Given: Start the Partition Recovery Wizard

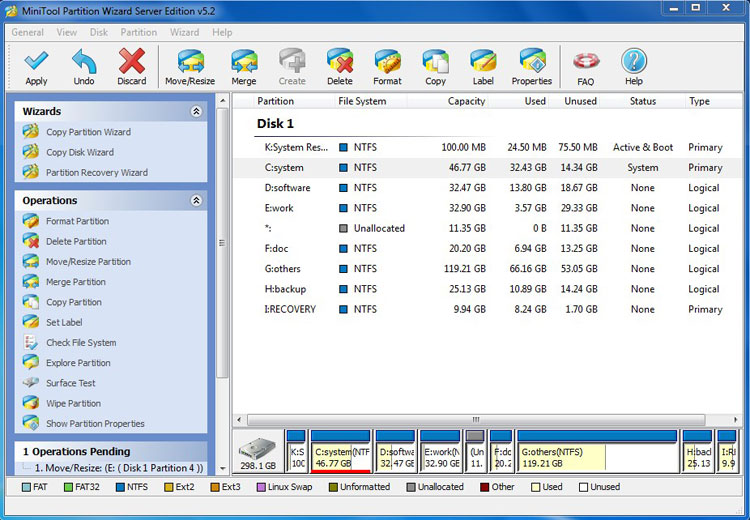Looking at the screenshot, I should pos(97,172).
